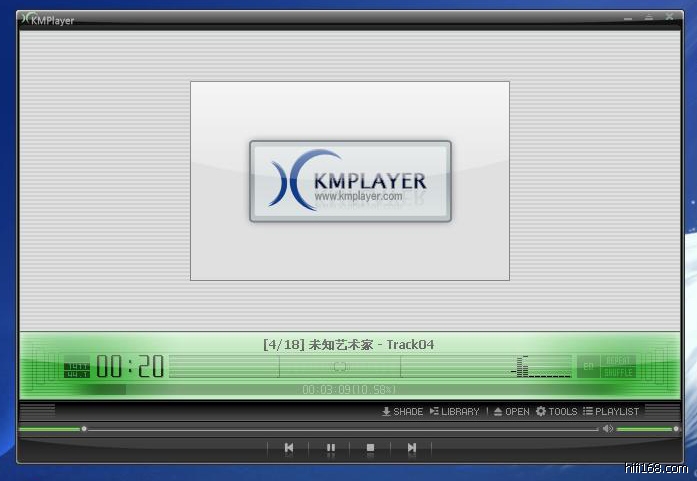This screenshot has height=481, width=697.
Task: Toggle the REPEAT mode
Action: pyautogui.click(x=619, y=360)
